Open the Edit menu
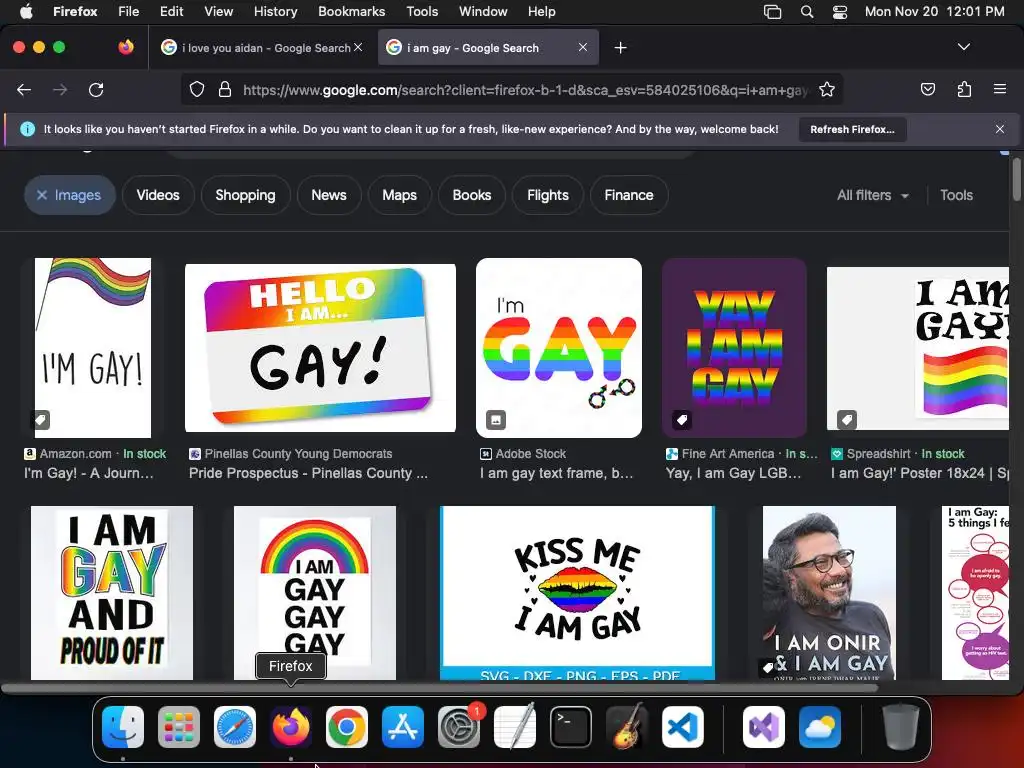This screenshot has height=768, width=1024. pyautogui.click(x=172, y=11)
